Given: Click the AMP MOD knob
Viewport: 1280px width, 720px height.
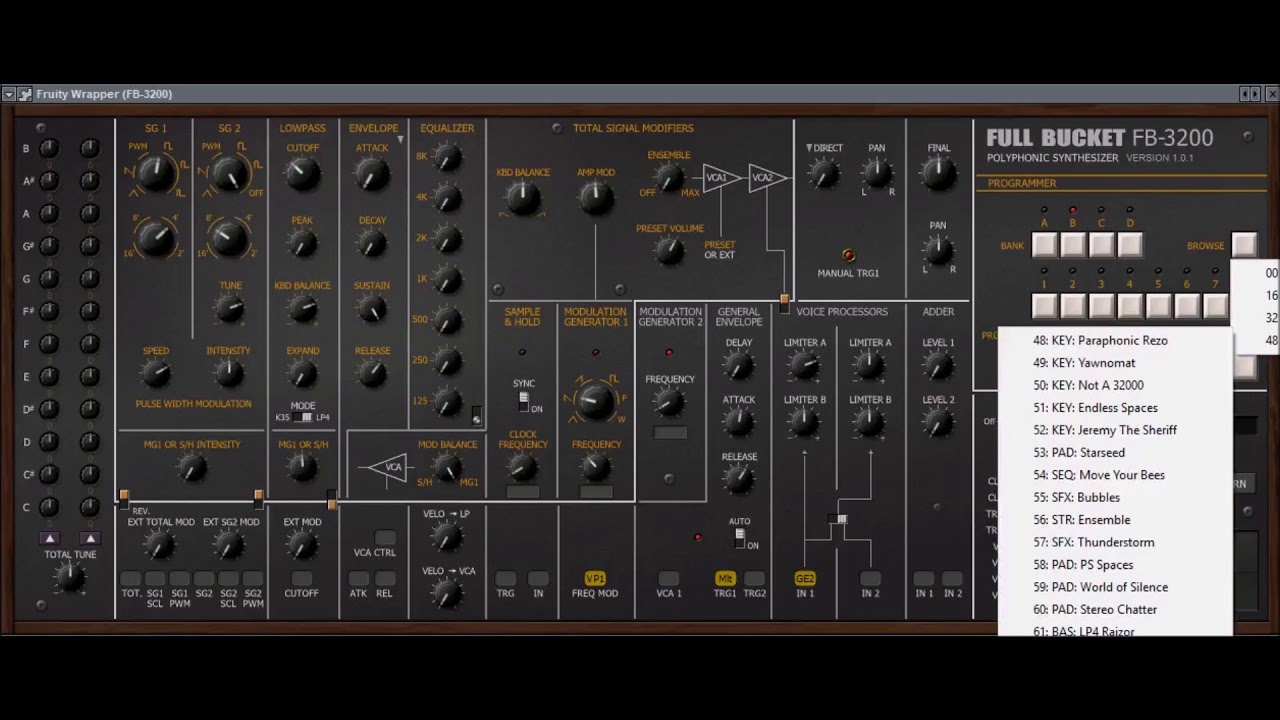Looking at the screenshot, I should point(596,197).
